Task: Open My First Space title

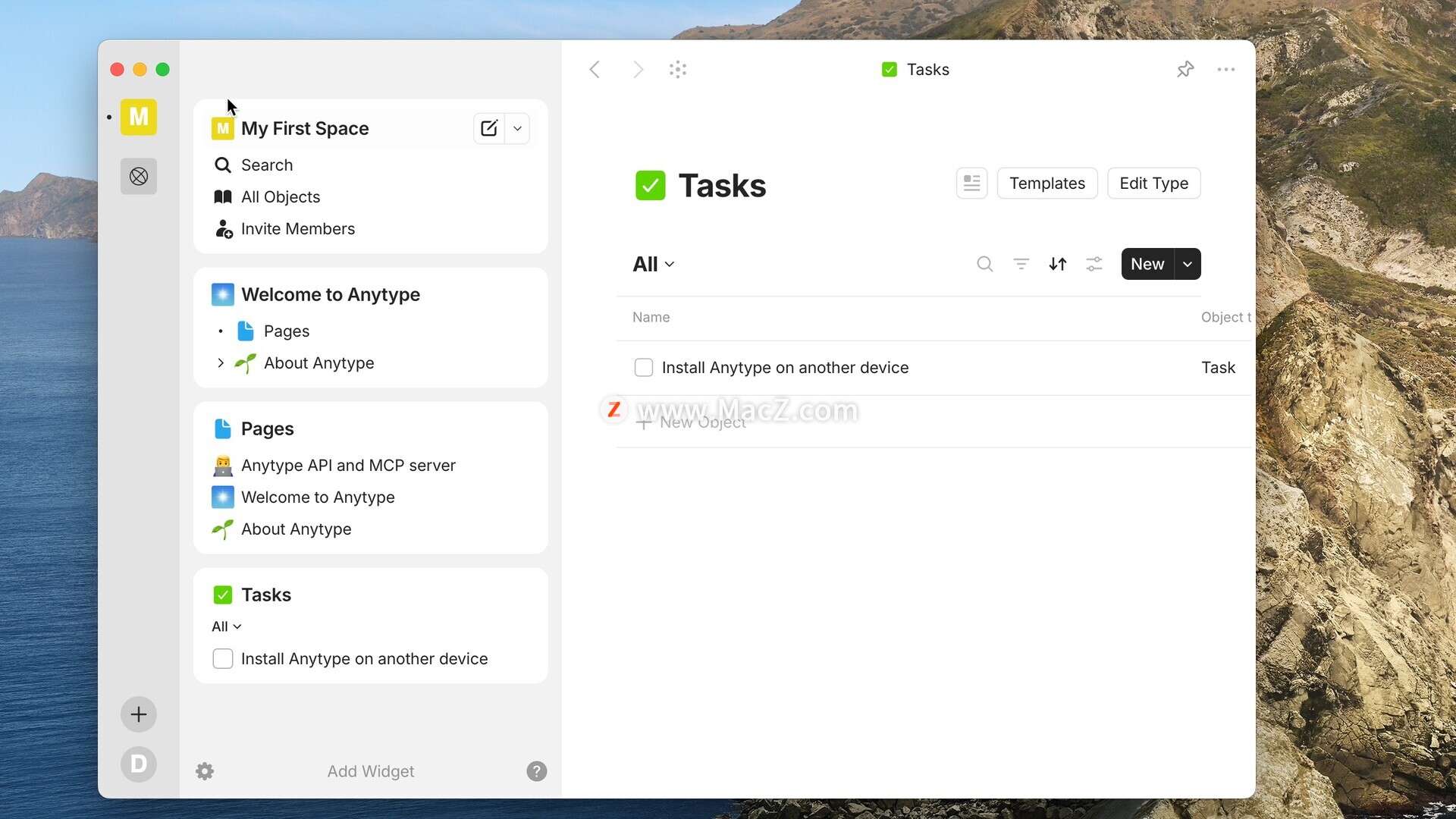Action: [x=305, y=129]
